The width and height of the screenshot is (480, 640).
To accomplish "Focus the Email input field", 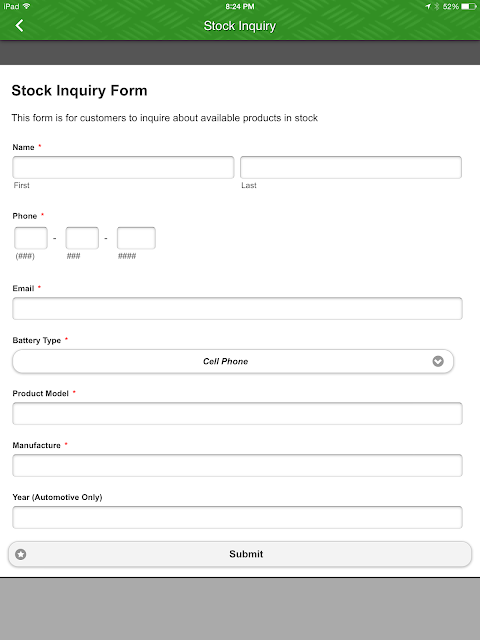I will (x=238, y=309).
